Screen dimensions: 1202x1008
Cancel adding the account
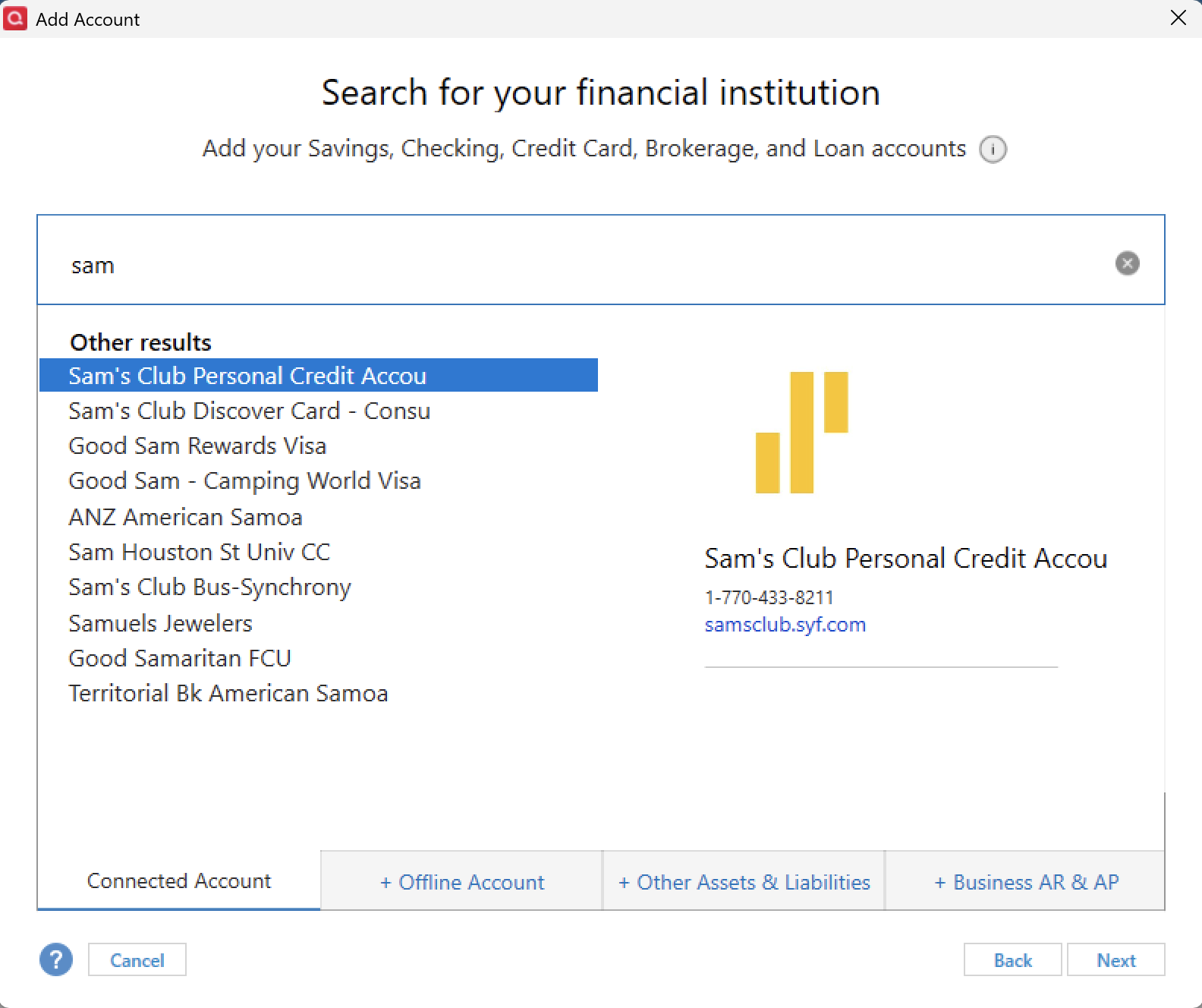[137, 960]
